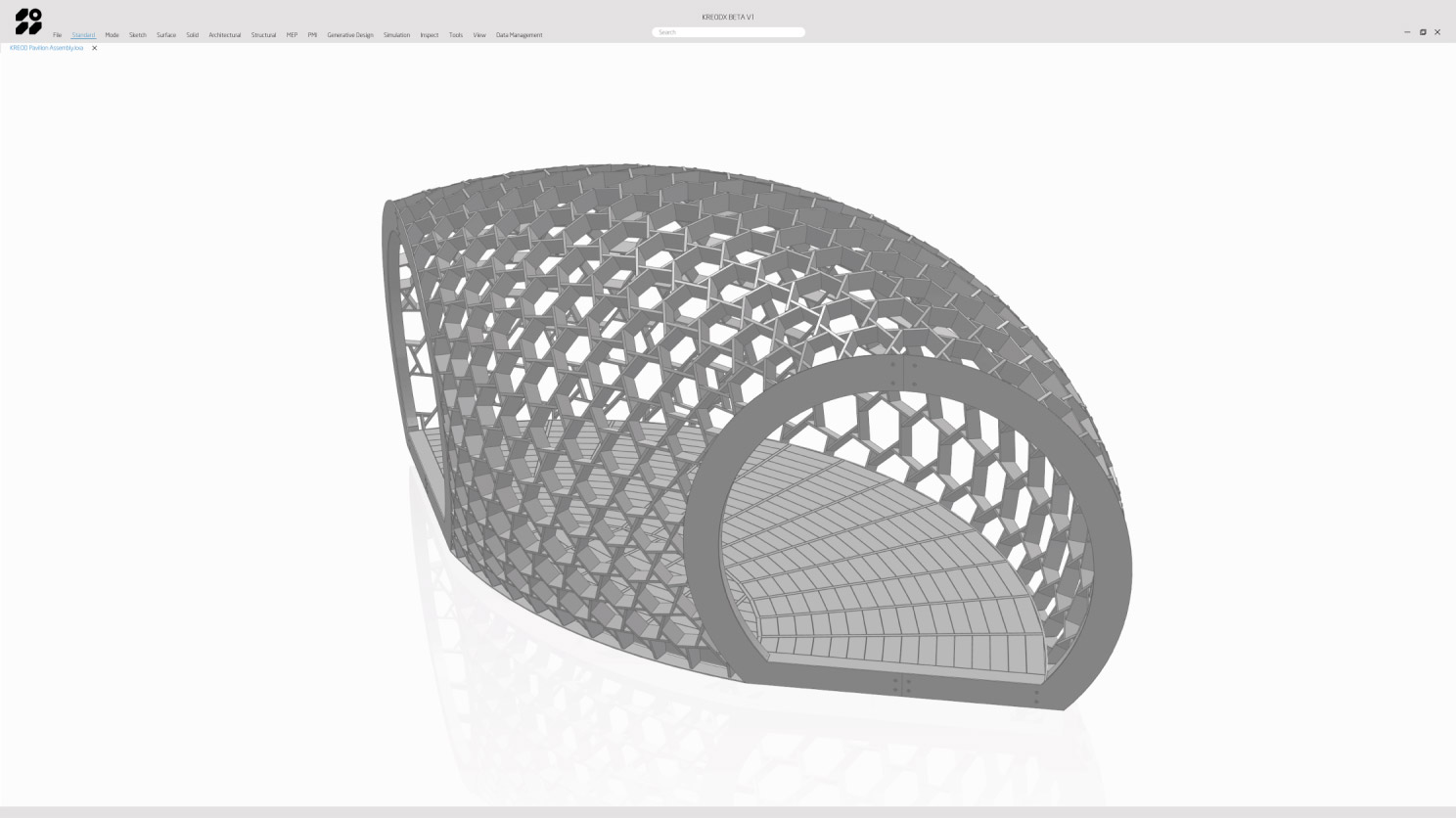
Task: Select the MEP tab
Action: (292, 35)
